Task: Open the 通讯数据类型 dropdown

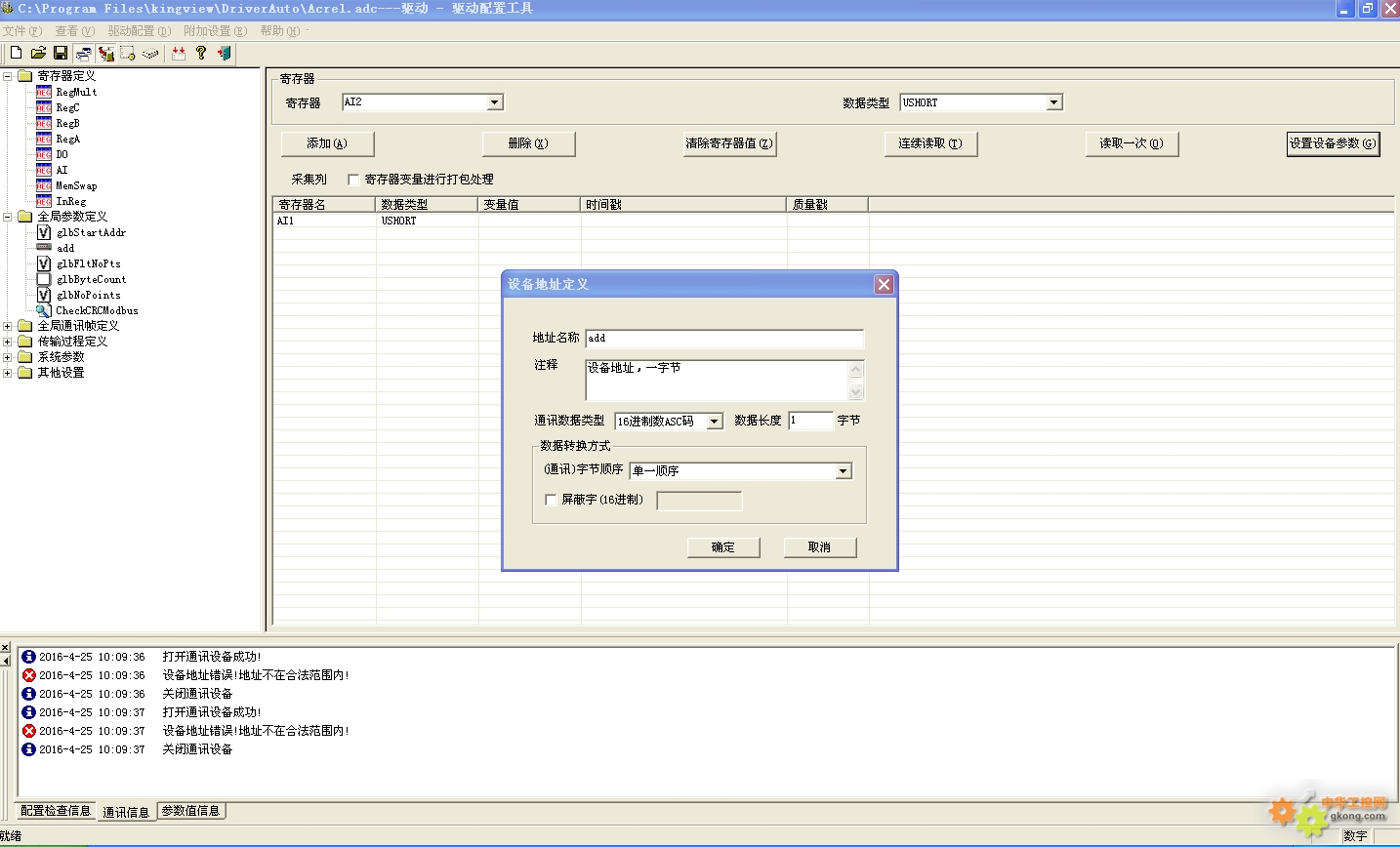Action: pyautogui.click(x=715, y=422)
